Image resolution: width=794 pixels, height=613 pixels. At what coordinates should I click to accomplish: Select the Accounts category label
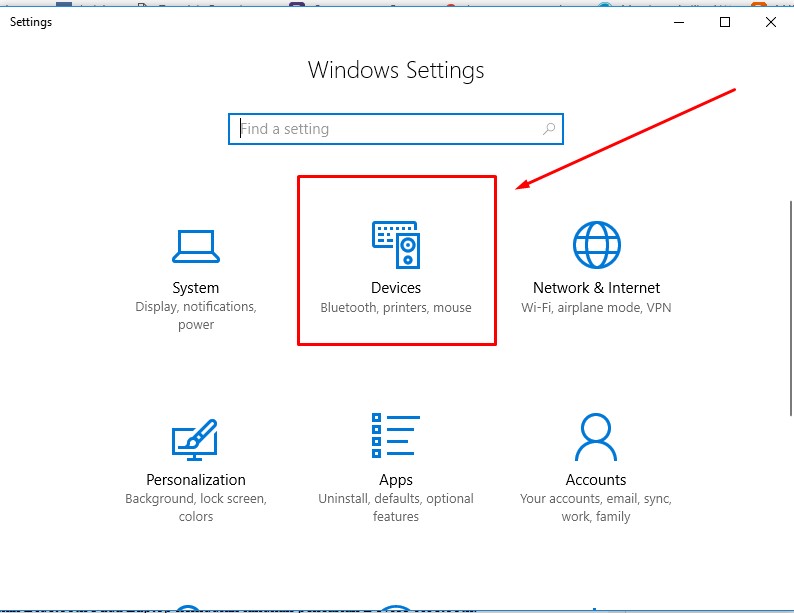pyautogui.click(x=596, y=479)
